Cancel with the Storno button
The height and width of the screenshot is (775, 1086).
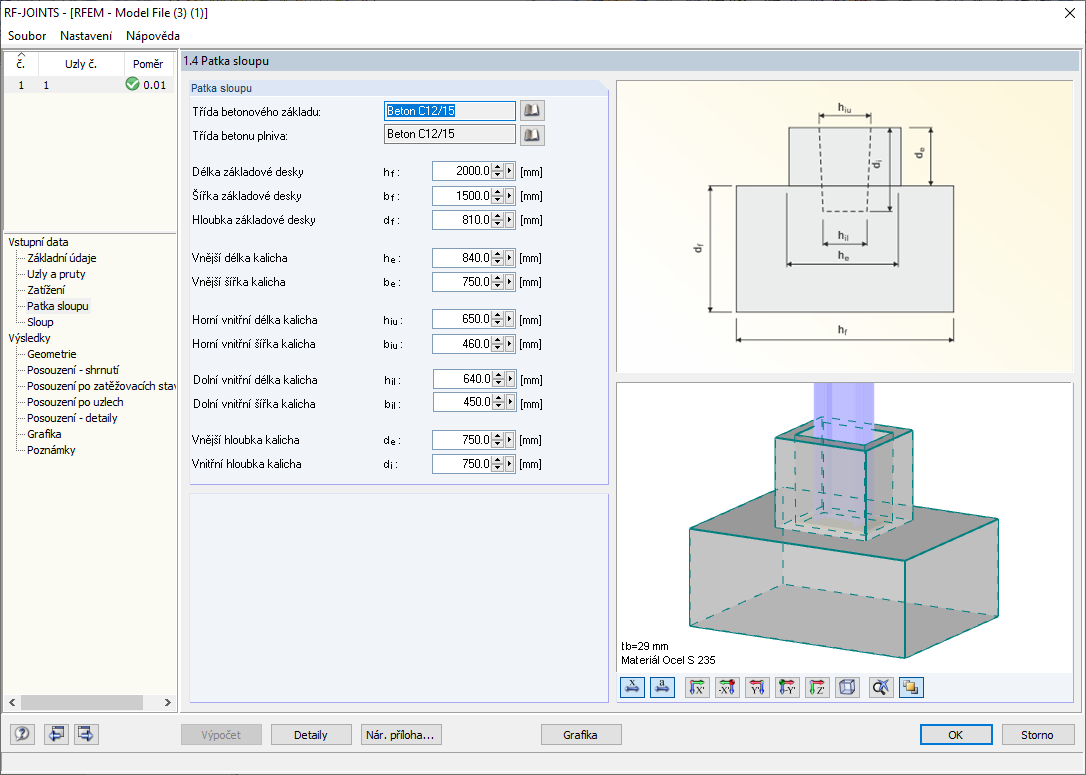(1038, 735)
